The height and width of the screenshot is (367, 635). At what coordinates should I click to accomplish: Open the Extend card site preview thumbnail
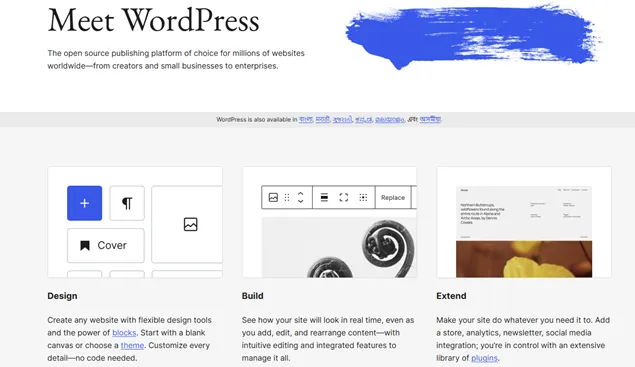(524, 232)
